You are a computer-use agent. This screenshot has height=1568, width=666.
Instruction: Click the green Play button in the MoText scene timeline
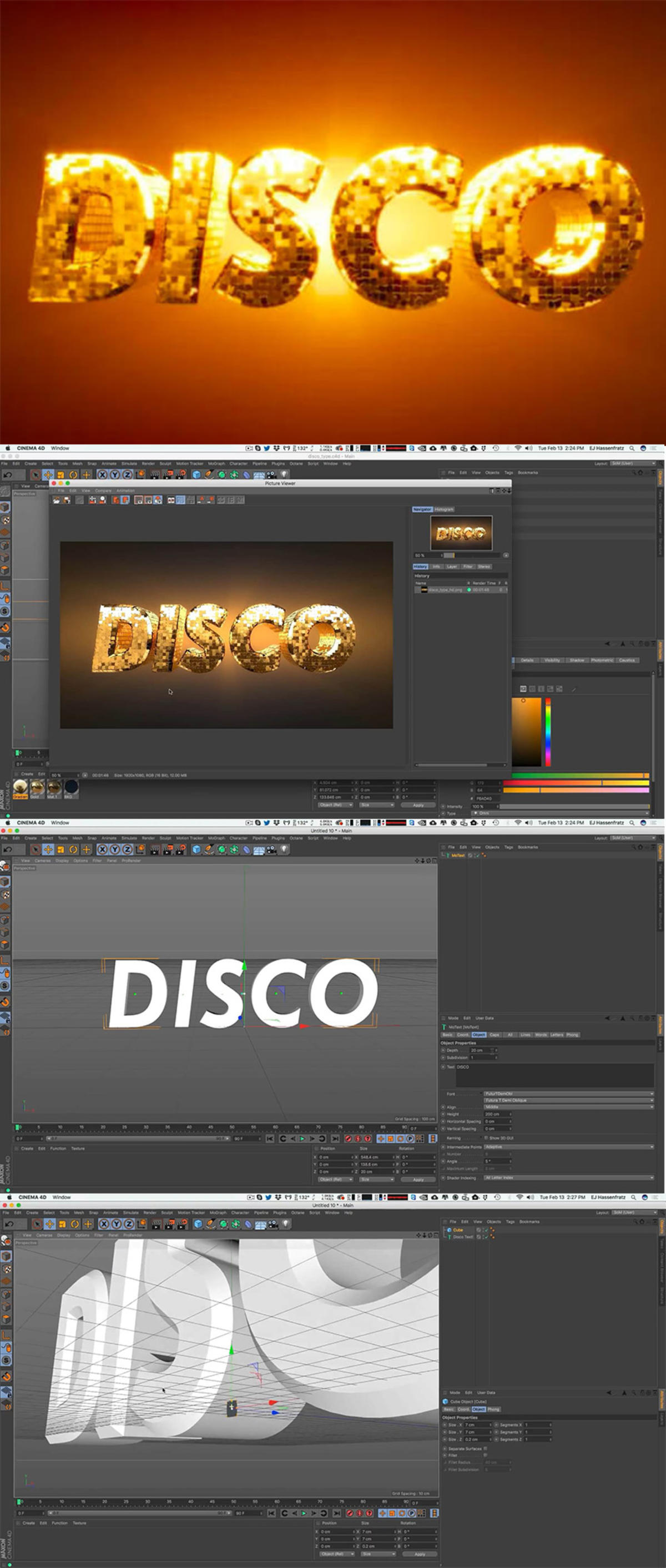click(x=302, y=1138)
